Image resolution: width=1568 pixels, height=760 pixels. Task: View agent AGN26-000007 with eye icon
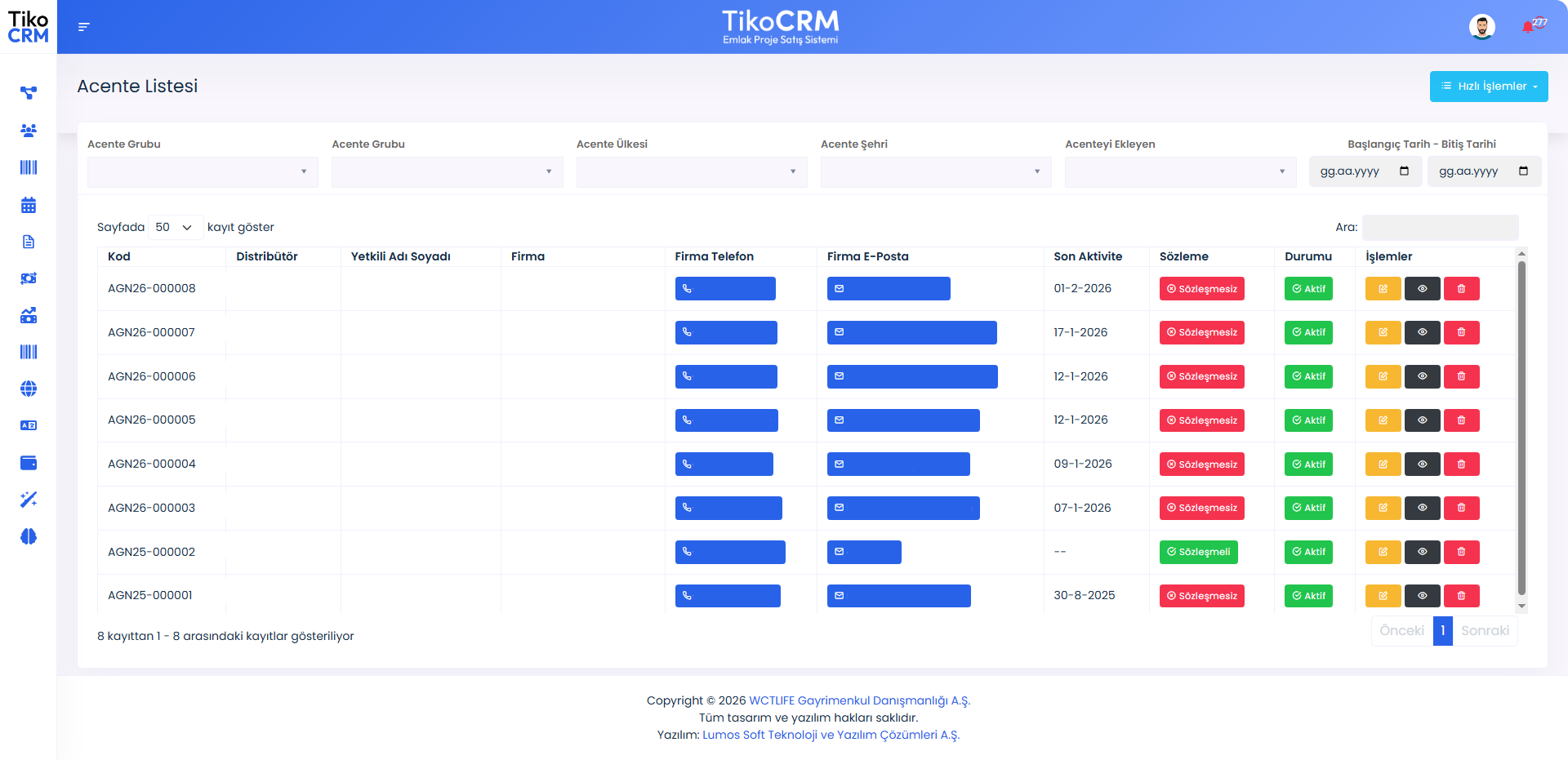(1422, 332)
